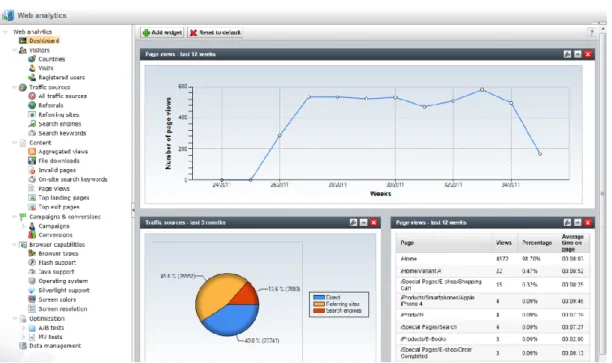Viewport: 612px width, 363px height.
Task: Edit the Traffic sources widget settings
Action: click(353, 222)
